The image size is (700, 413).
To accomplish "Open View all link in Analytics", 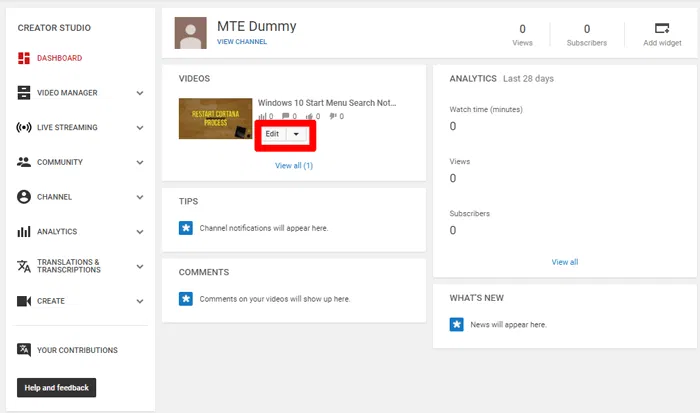I will tap(565, 262).
